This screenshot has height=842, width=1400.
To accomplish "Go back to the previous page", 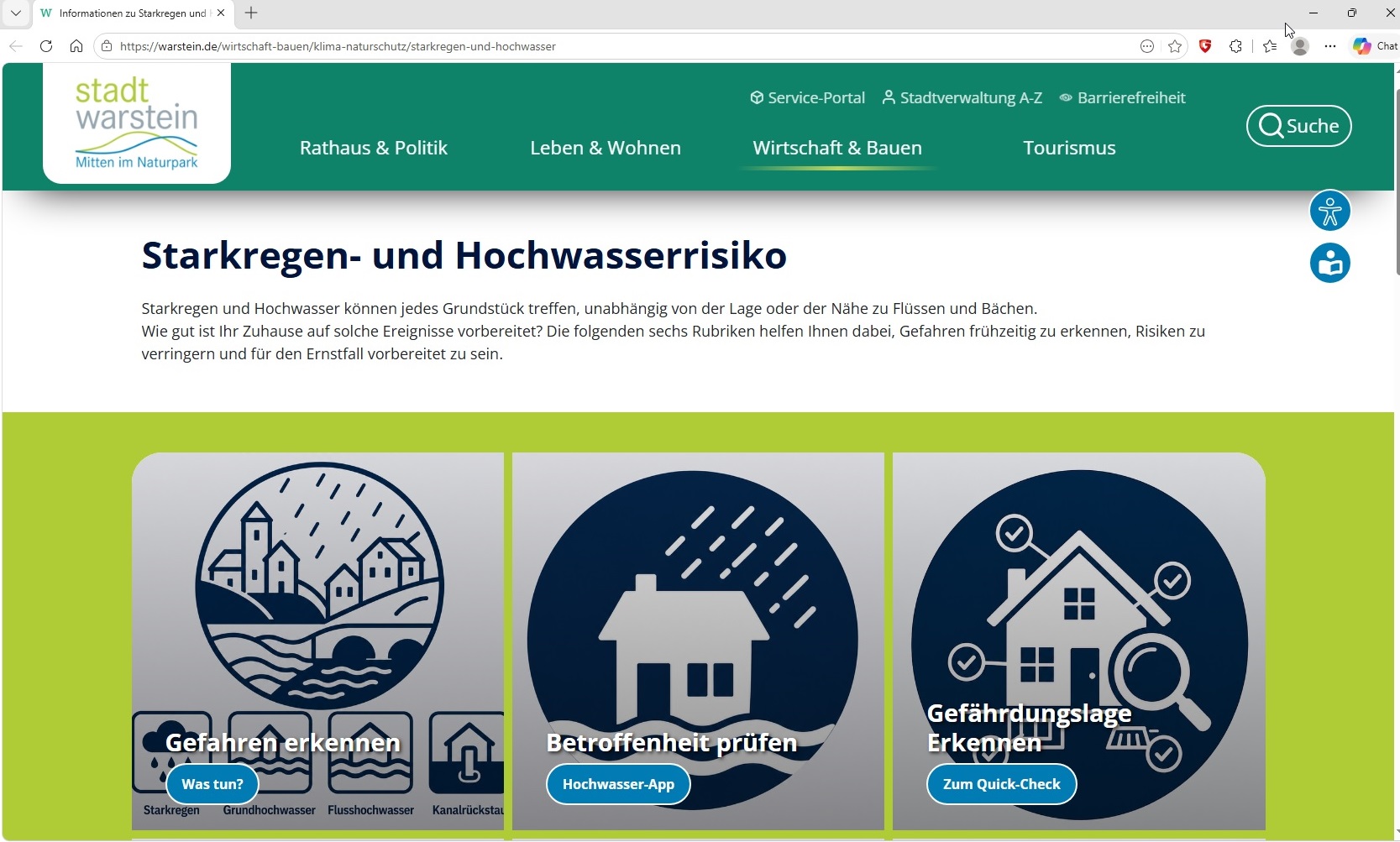I will pos(15,46).
